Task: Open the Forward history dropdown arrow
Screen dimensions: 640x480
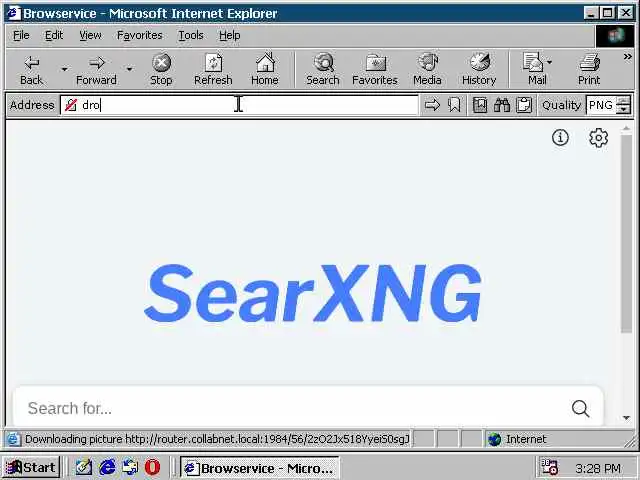Action: [x=129, y=69]
